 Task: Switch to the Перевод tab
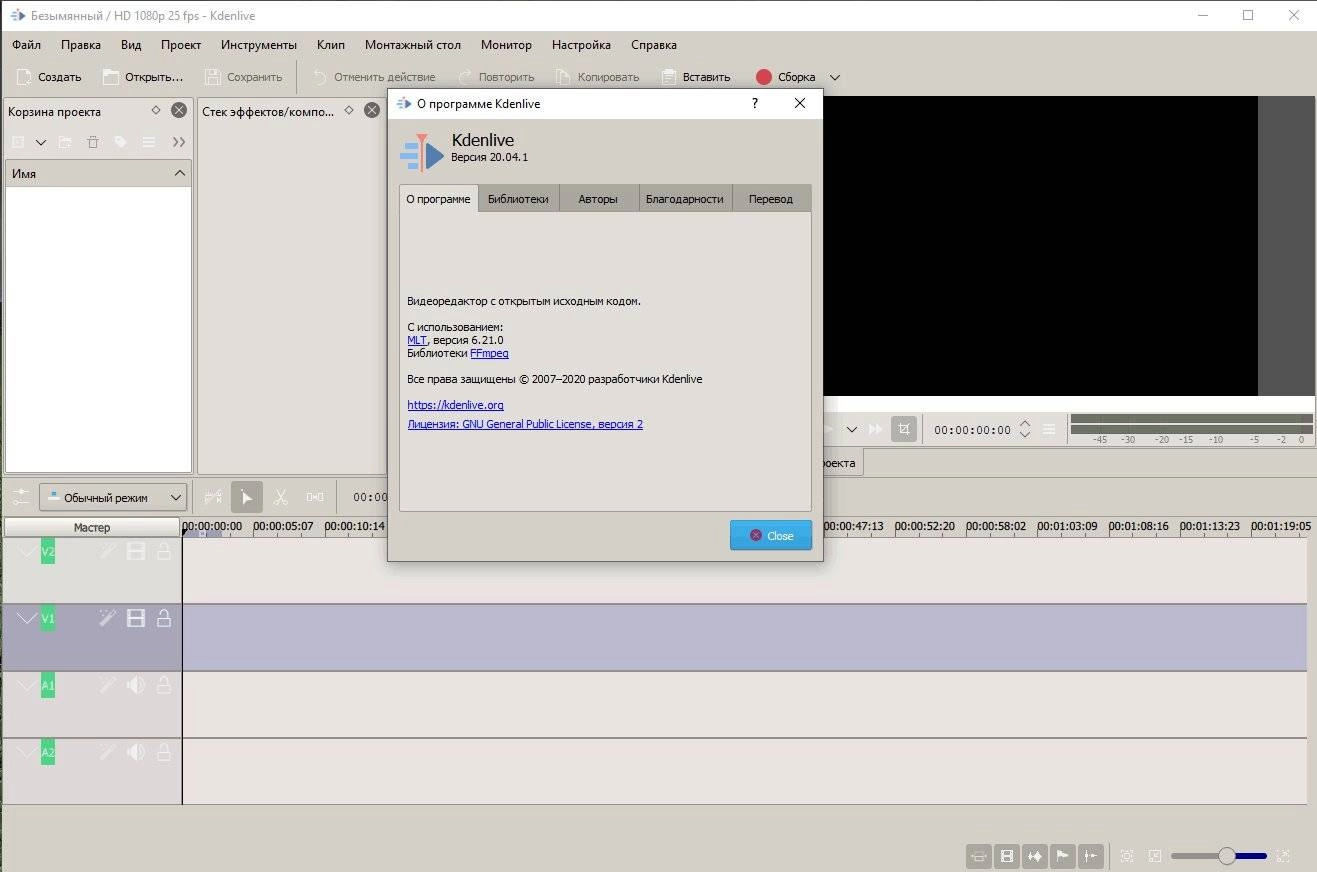(x=771, y=199)
